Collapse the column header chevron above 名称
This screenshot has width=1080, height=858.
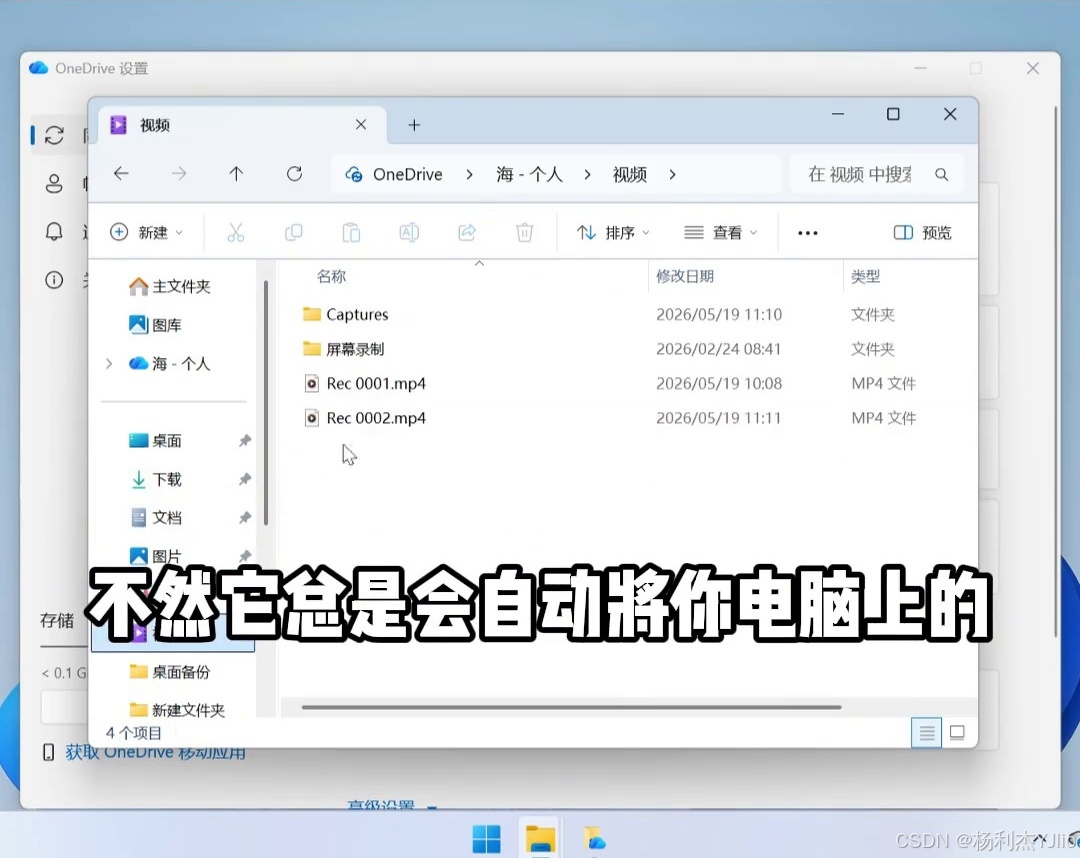(479, 264)
